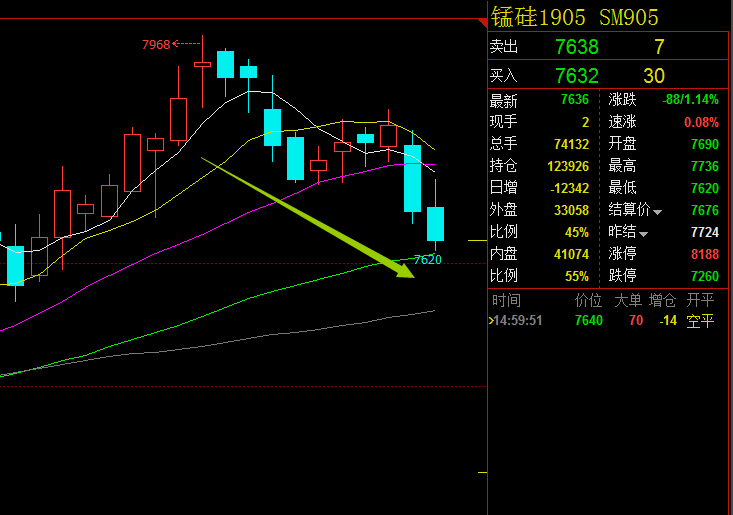The height and width of the screenshot is (515, 733).
Task: Click the 总手 value 74132
Action: point(571,144)
